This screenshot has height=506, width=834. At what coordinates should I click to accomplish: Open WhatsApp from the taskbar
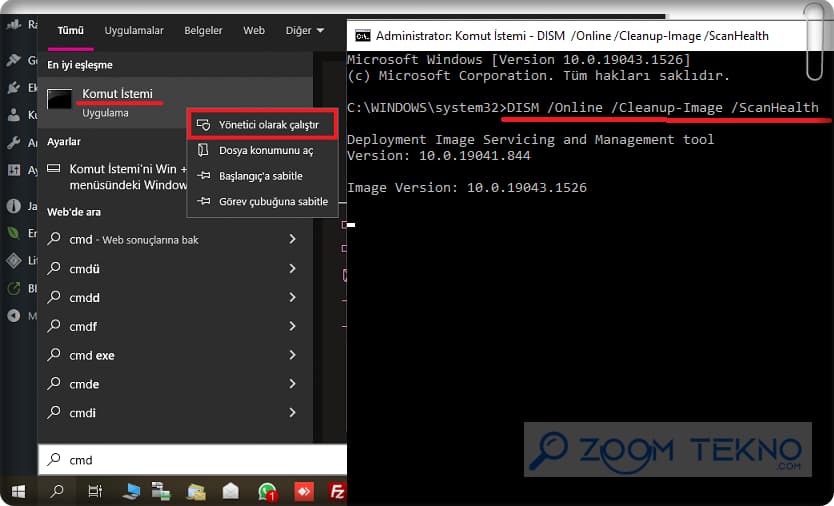(x=267, y=492)
